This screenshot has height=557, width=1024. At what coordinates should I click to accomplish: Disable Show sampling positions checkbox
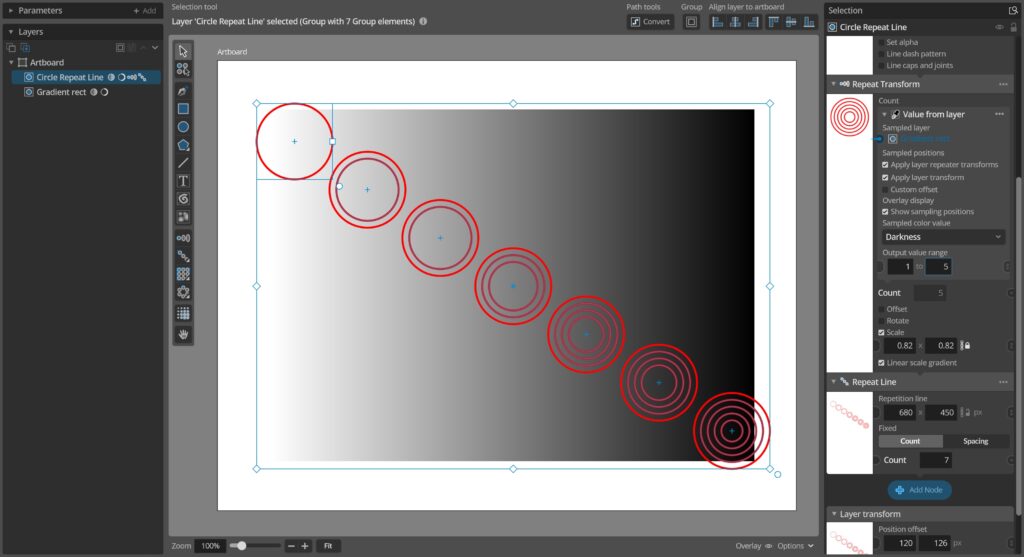click(885, 212)
